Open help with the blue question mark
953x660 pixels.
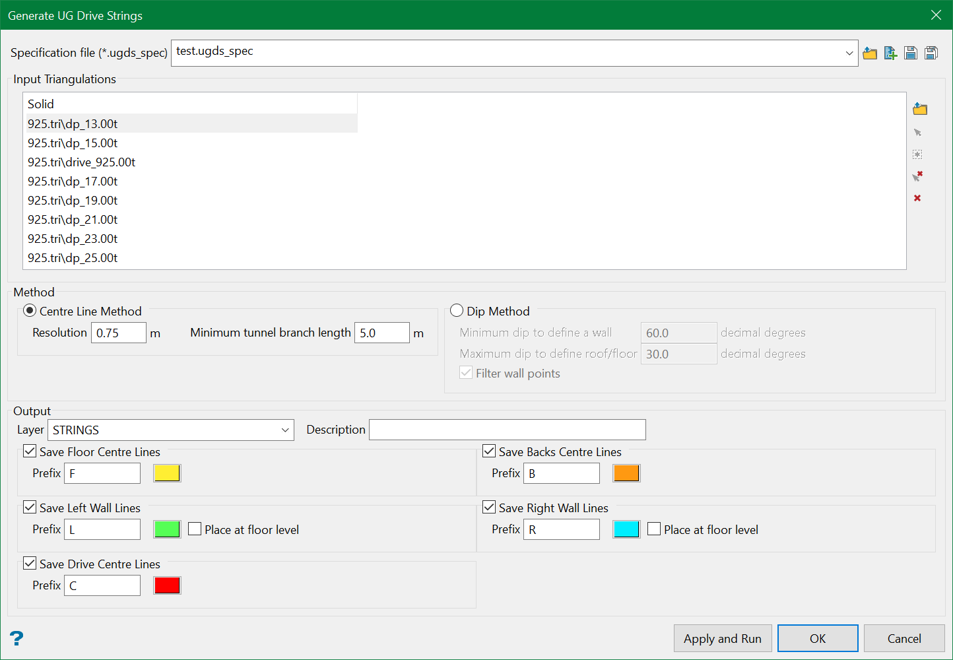click(x=17, y=638)
